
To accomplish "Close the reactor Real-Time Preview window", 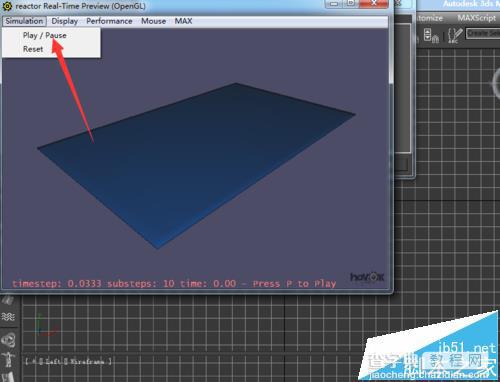I will (374, 4).
